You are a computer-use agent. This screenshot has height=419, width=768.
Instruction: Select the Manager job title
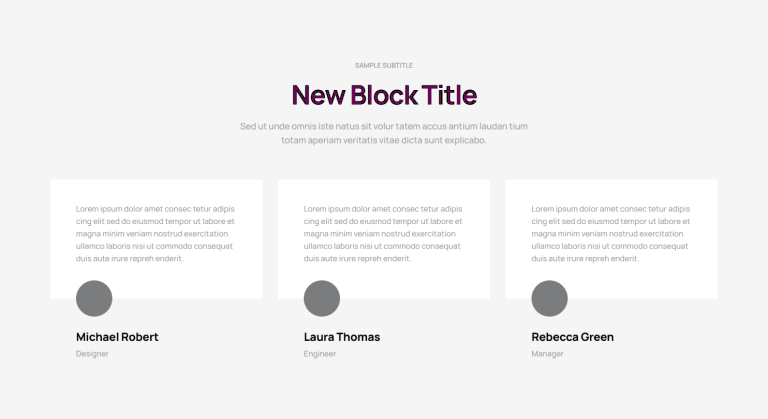pos(548,354)
